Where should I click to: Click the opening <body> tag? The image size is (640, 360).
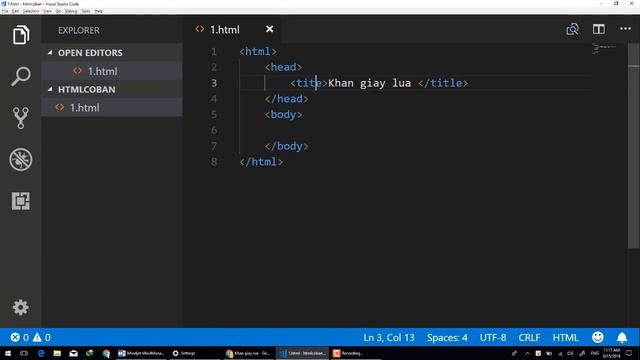283,115
